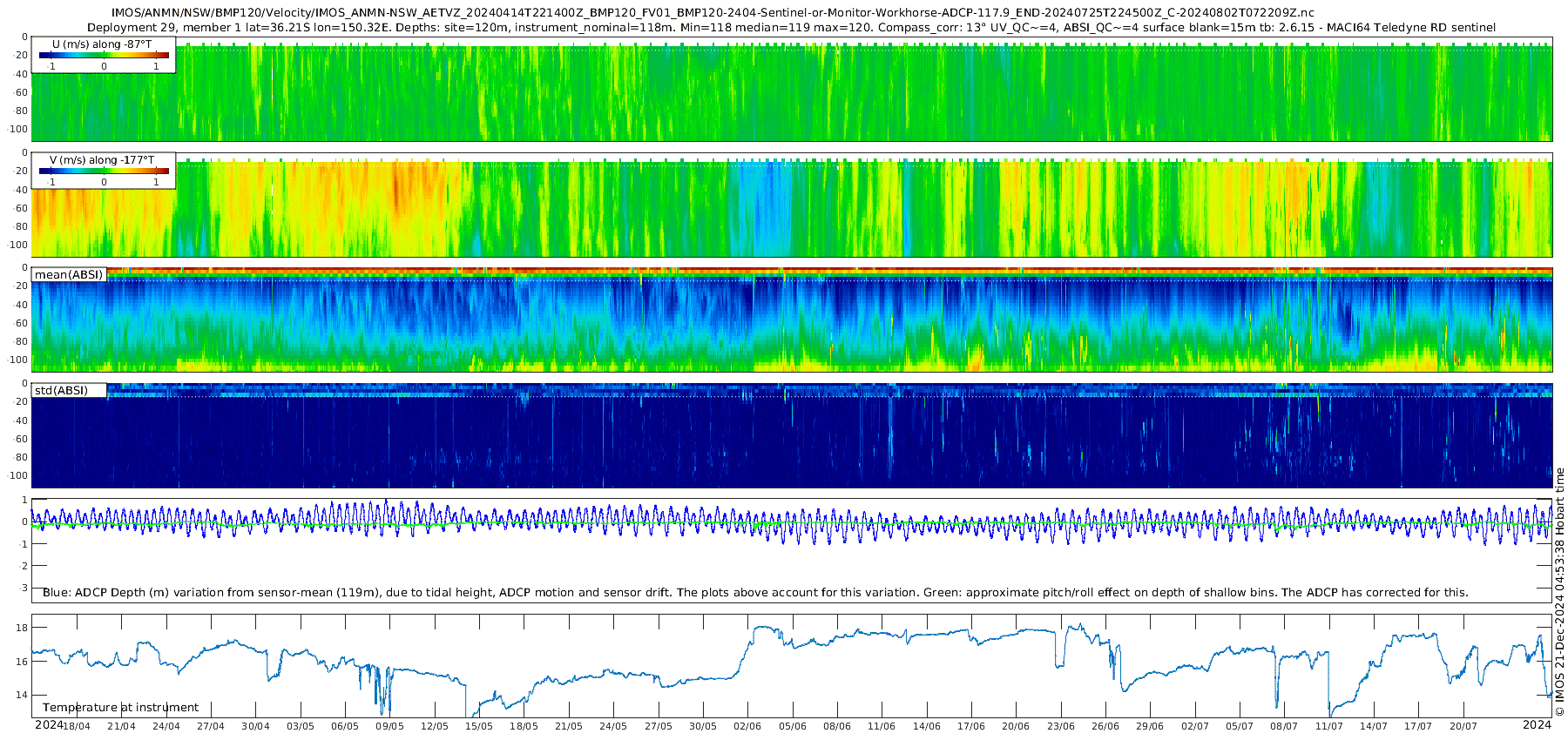Select the 'U (m/s) along -87°T' legend title
The height and width of the screenshot is (740, 1568).
tap(103, 44)
